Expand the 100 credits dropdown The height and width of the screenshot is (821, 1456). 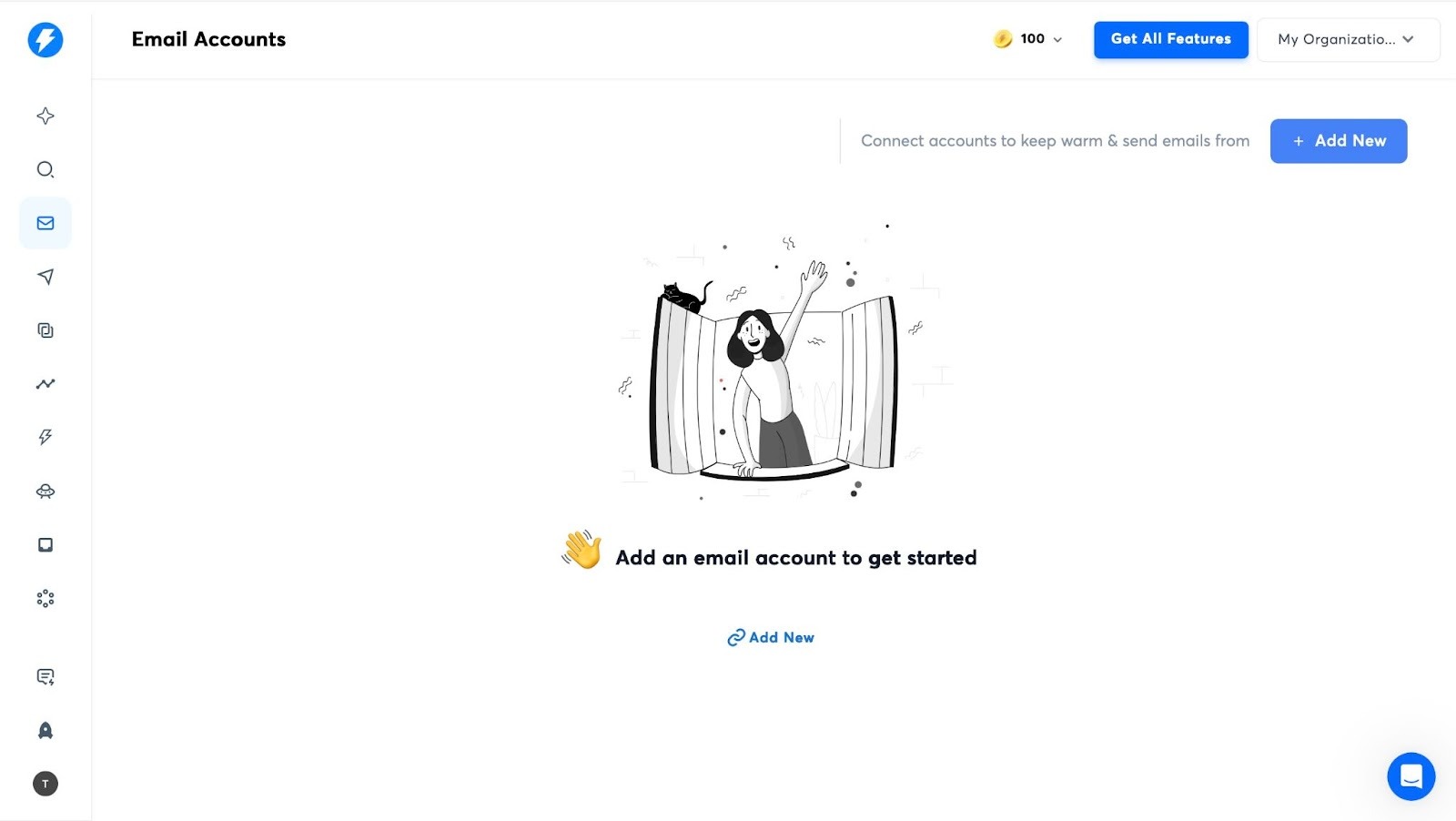click(1028, 39)
